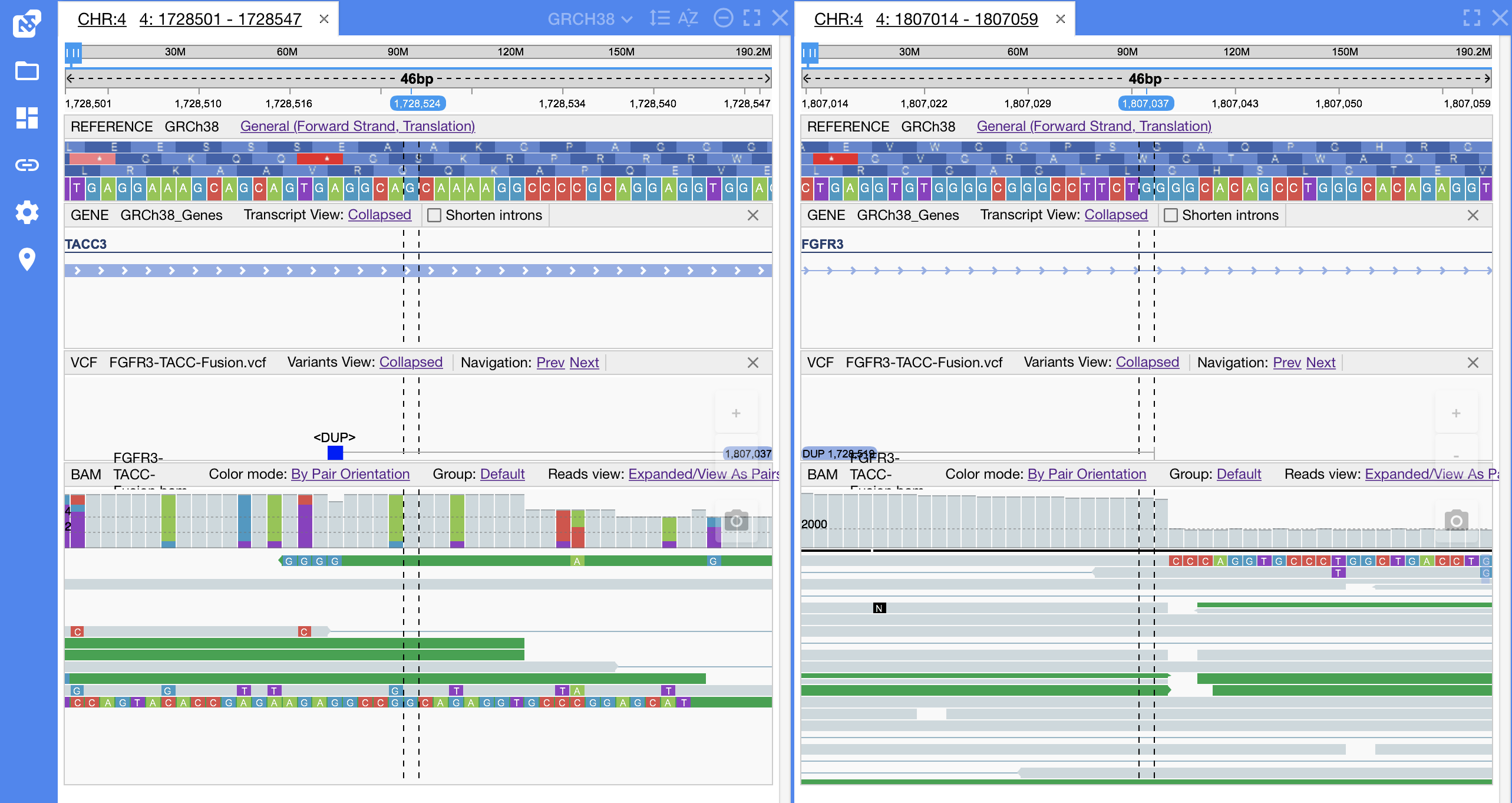Open the folder icon in left sidebar
Screen dimensions: 1512x803
[27, 71]
